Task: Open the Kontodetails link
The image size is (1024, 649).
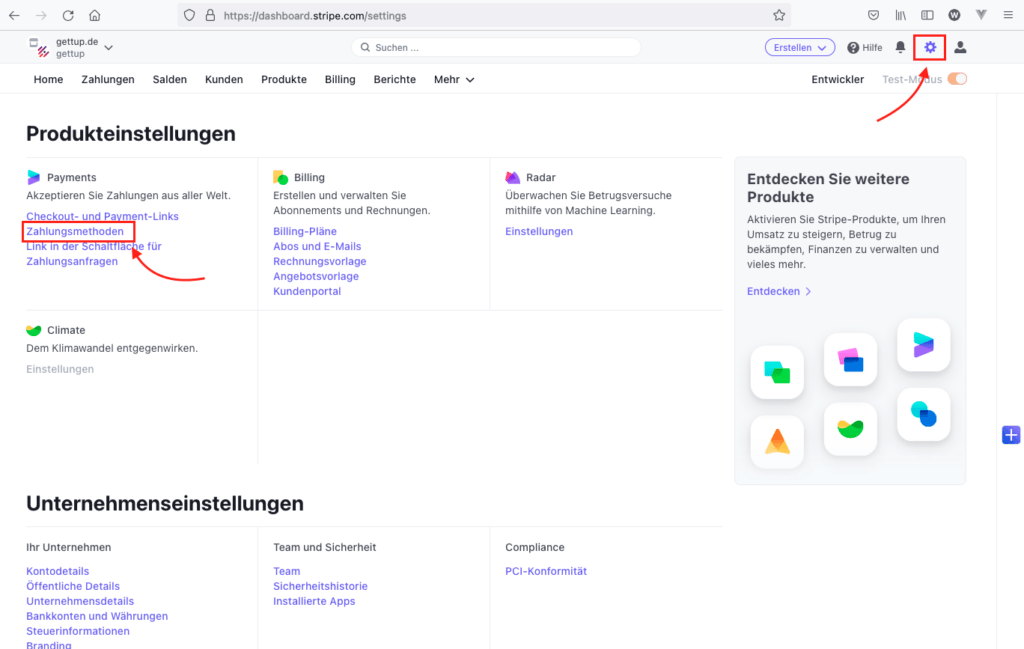Action: pyautogui.click(x=57, y=571)
